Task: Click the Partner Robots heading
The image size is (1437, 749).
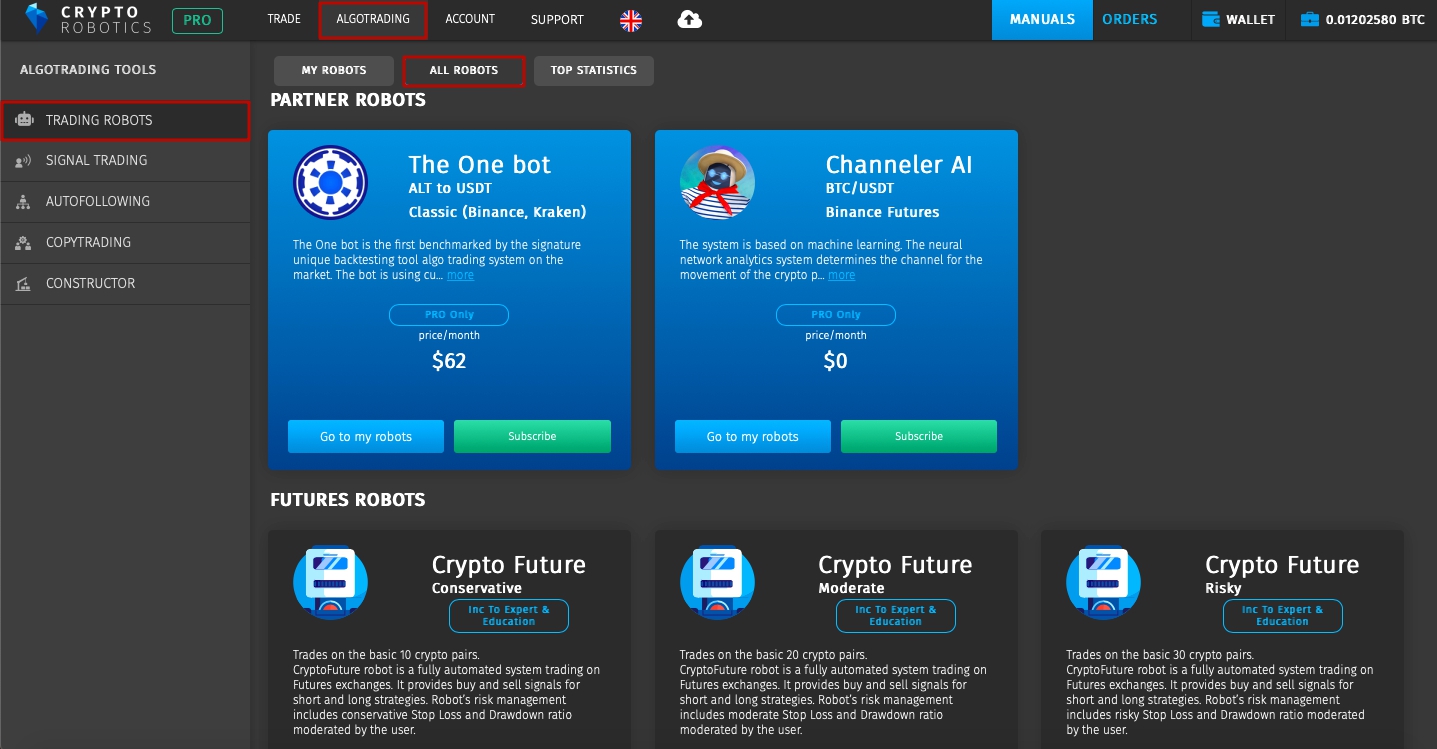Action: [348, 100]
